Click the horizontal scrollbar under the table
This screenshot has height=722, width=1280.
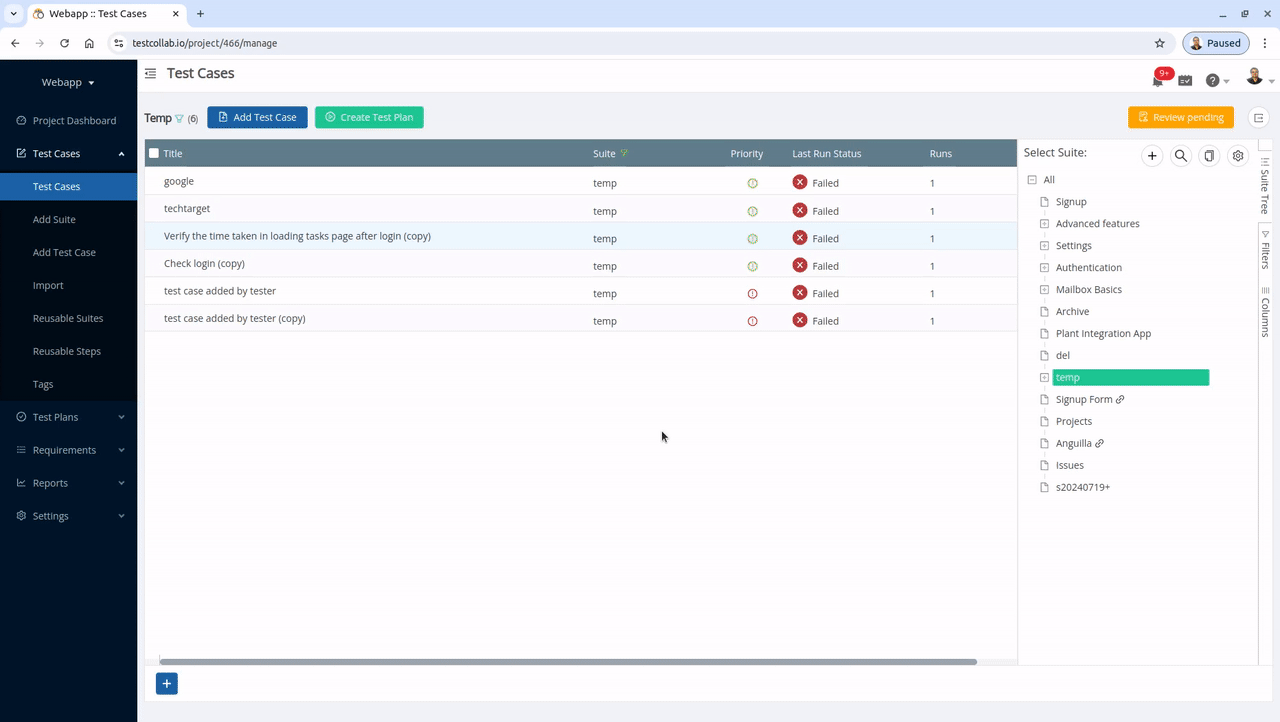(568, 662)
